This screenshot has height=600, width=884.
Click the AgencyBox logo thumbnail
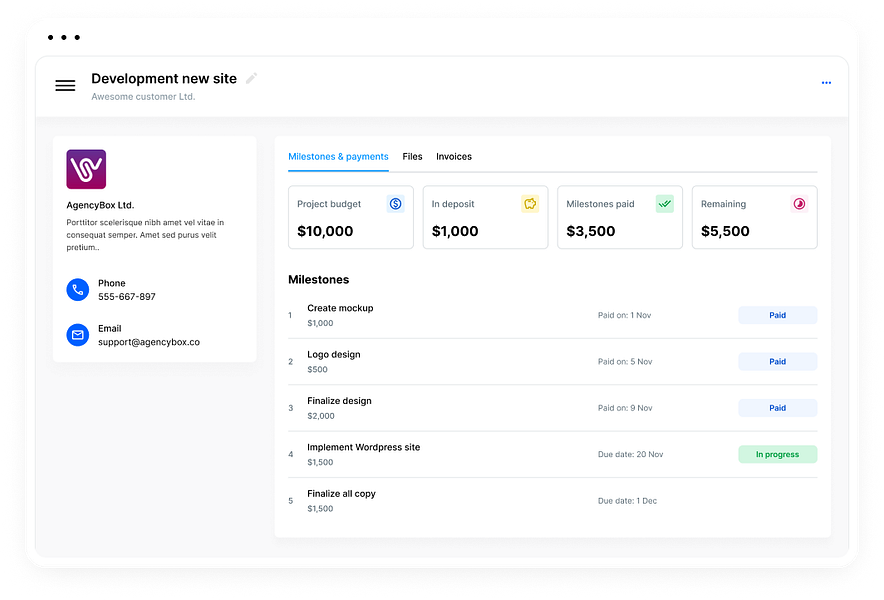pos(86,169)
